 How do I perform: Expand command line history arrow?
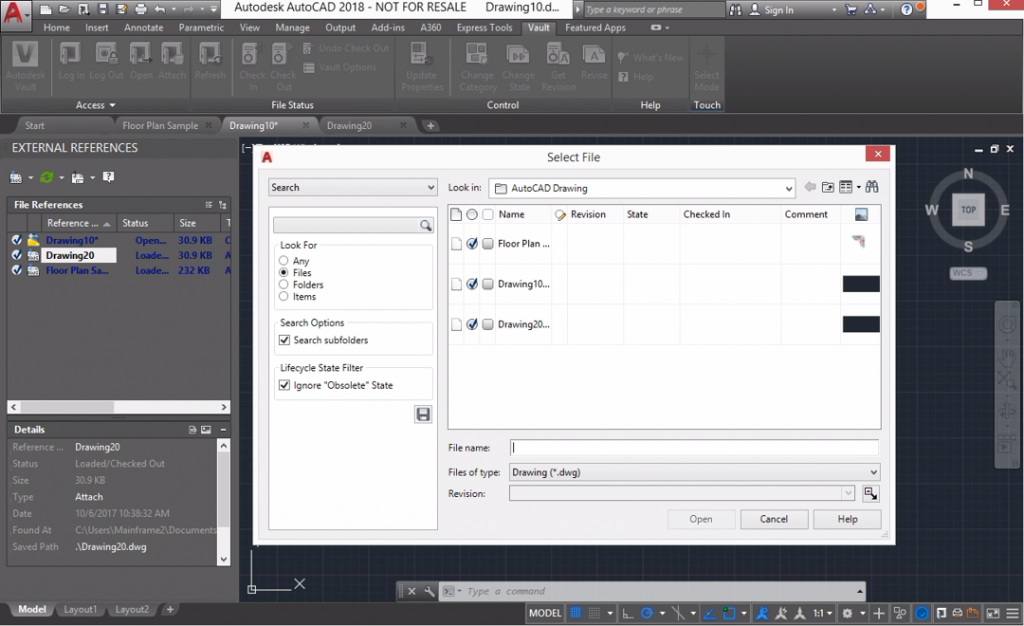(860, 591)
